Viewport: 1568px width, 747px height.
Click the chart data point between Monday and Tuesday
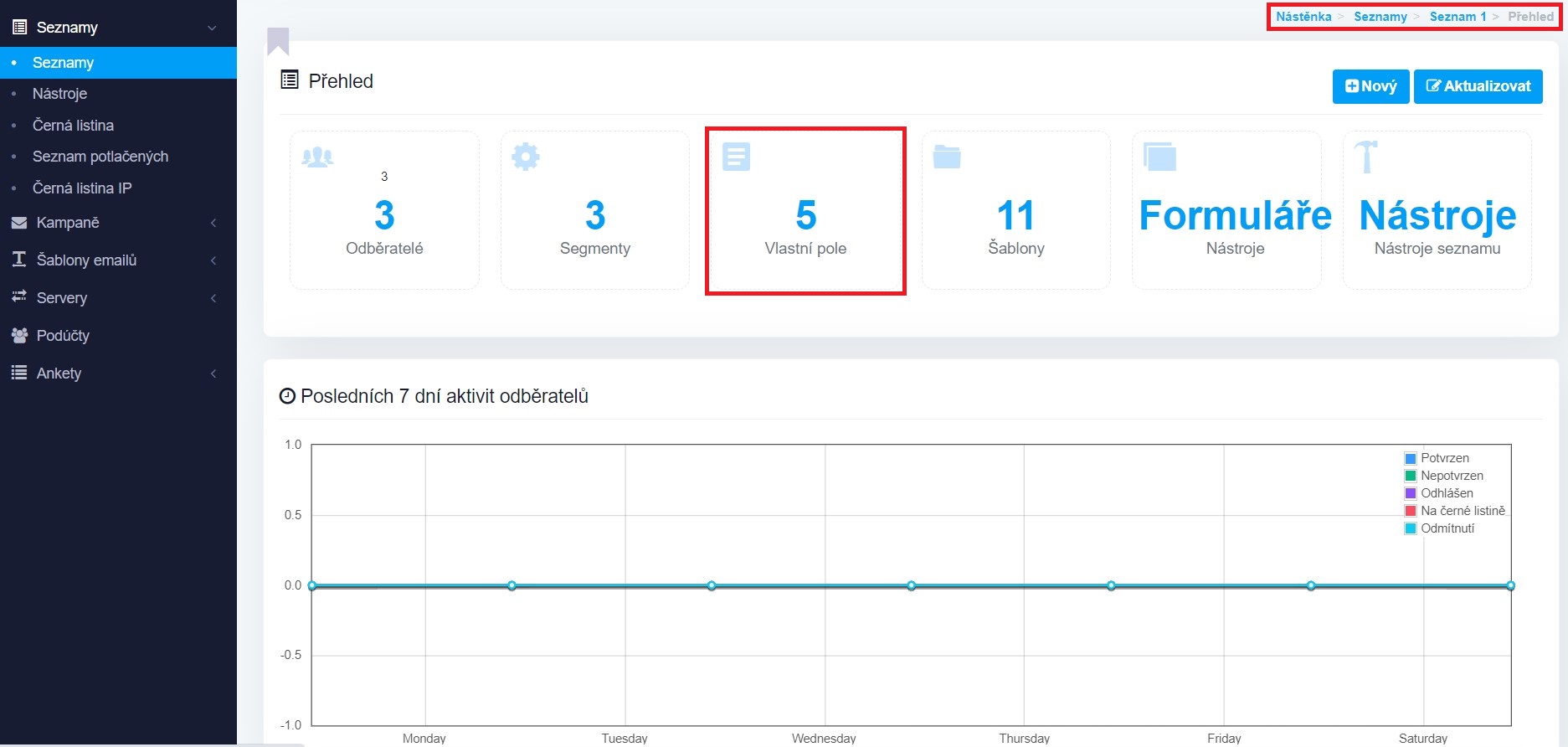[x=512, y=585]
